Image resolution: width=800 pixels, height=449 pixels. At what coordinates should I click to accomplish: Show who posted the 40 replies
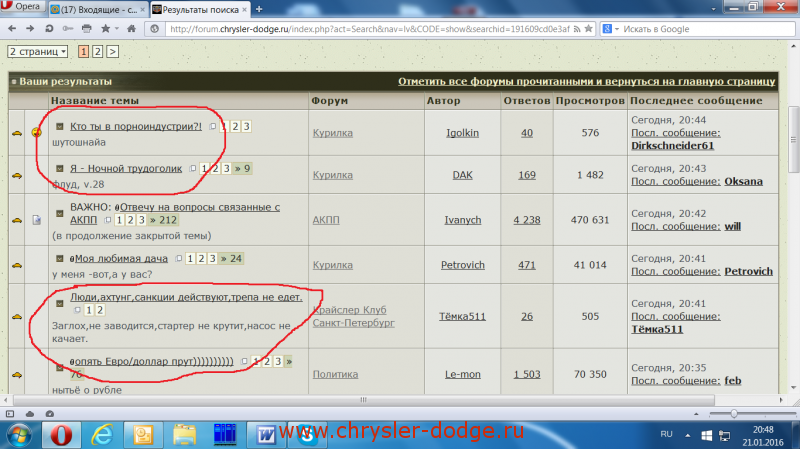pos(527,133)
